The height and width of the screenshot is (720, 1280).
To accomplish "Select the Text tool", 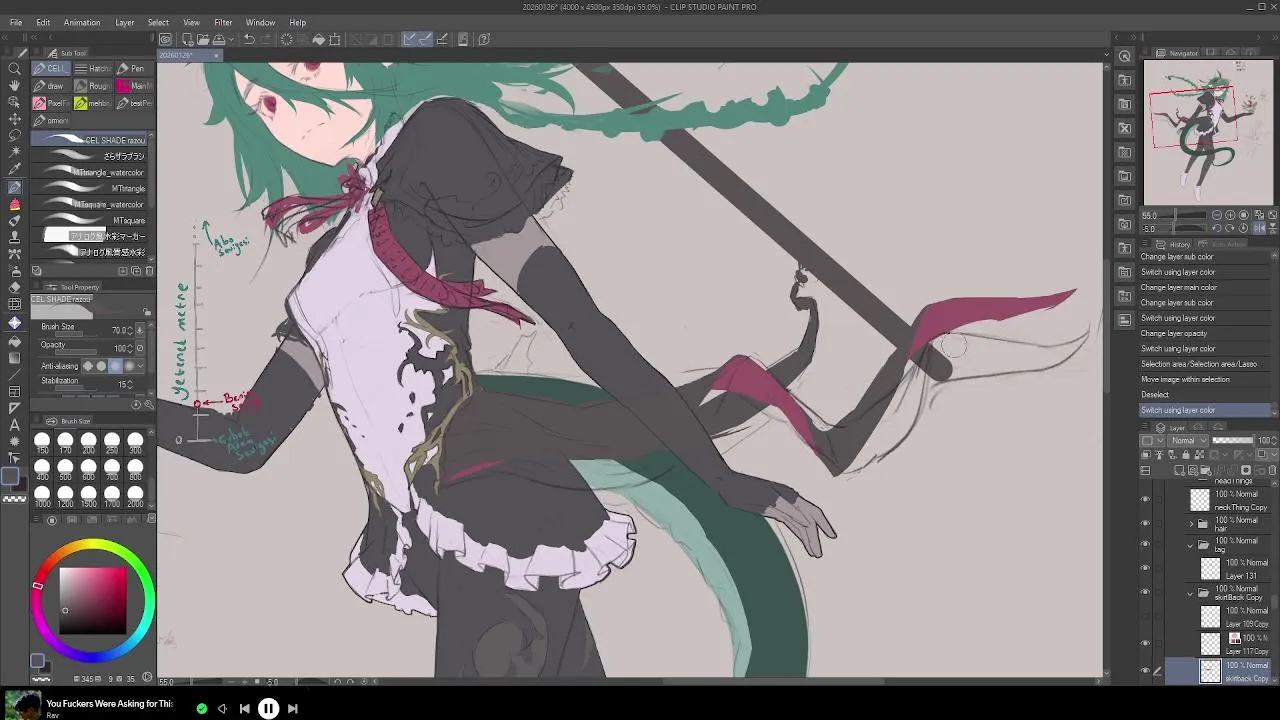I will click(15, 425).
